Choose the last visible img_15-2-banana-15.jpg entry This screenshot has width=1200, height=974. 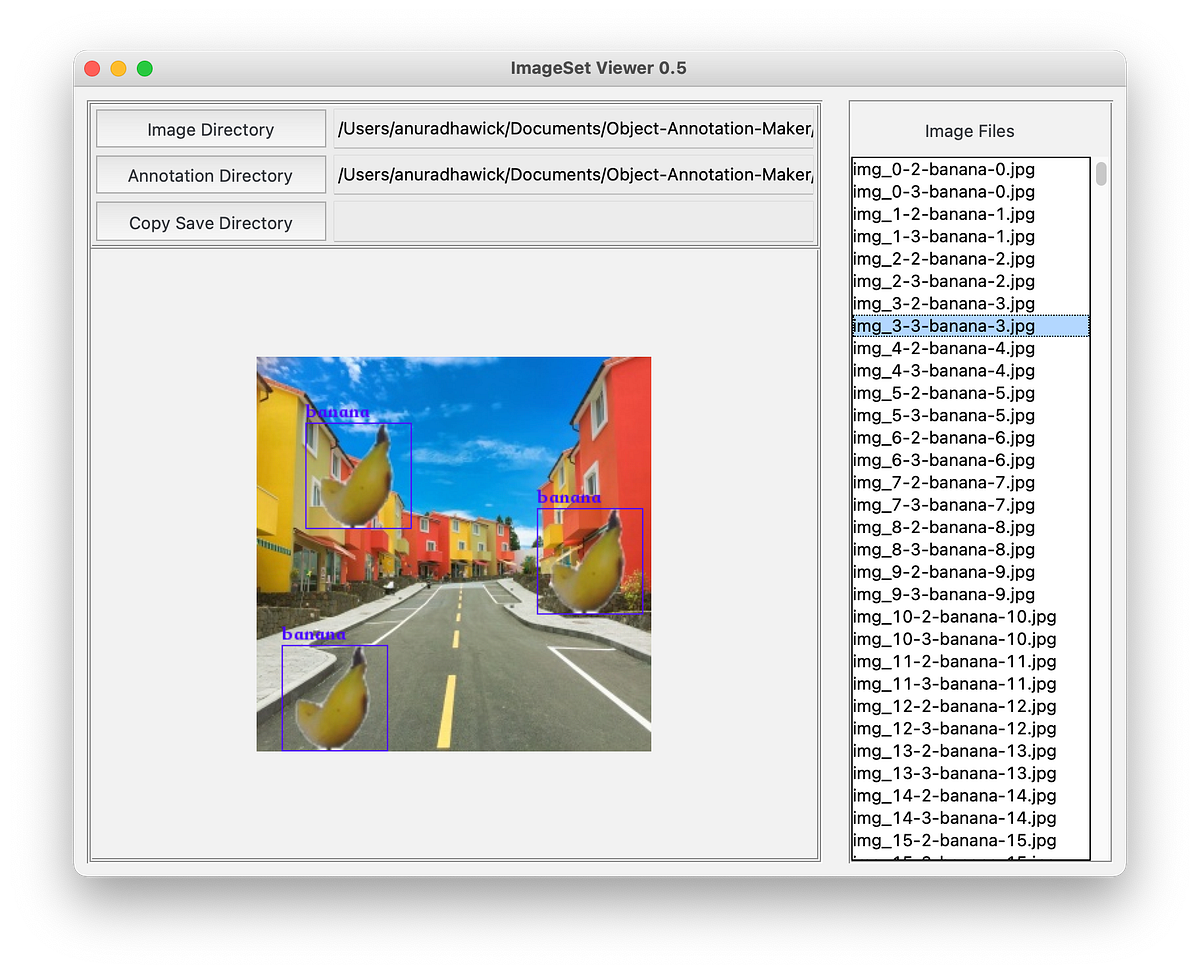pyautogui.click(x=953, y=840)
